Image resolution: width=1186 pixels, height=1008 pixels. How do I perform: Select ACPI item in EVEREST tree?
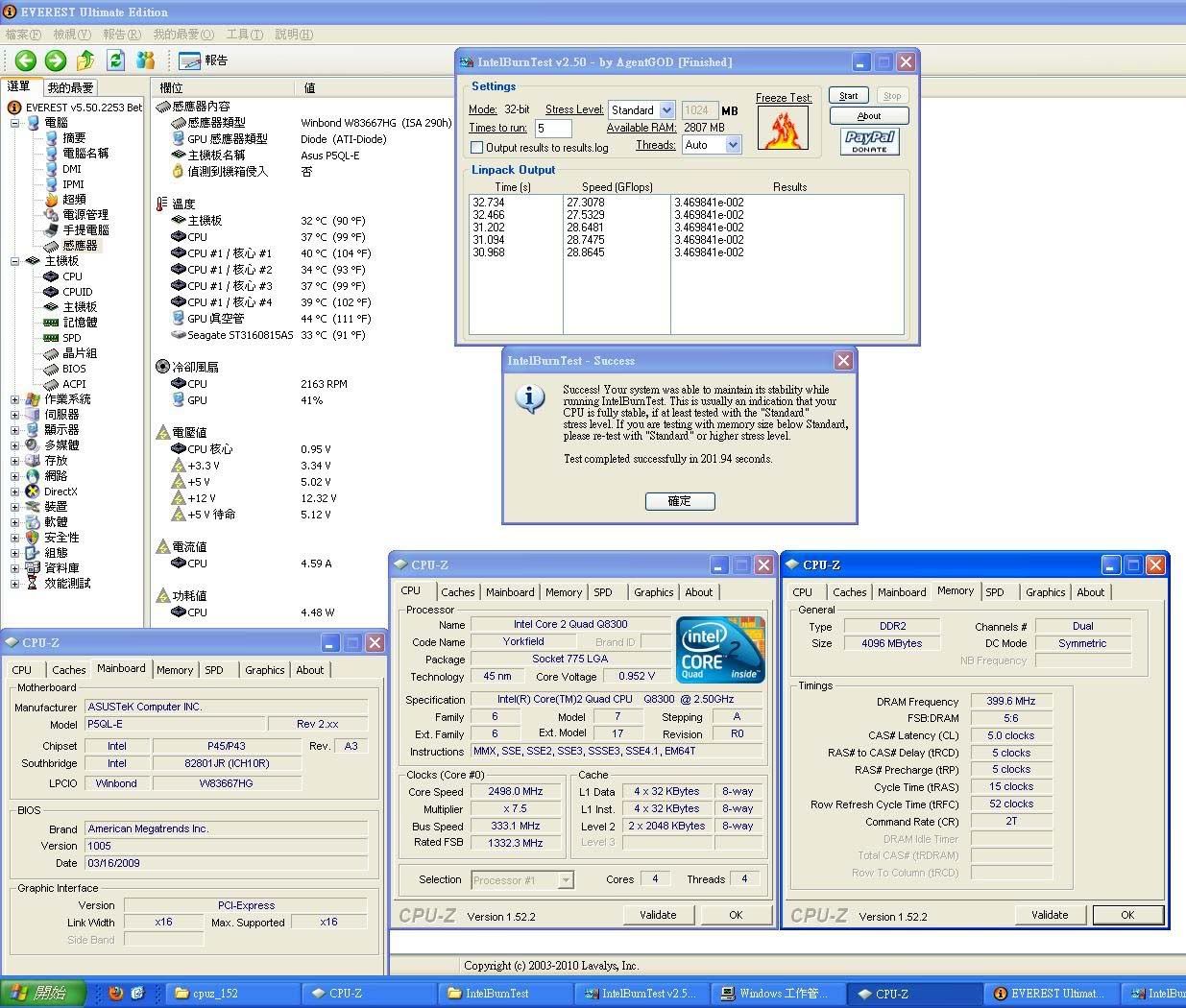coord(74,384)
